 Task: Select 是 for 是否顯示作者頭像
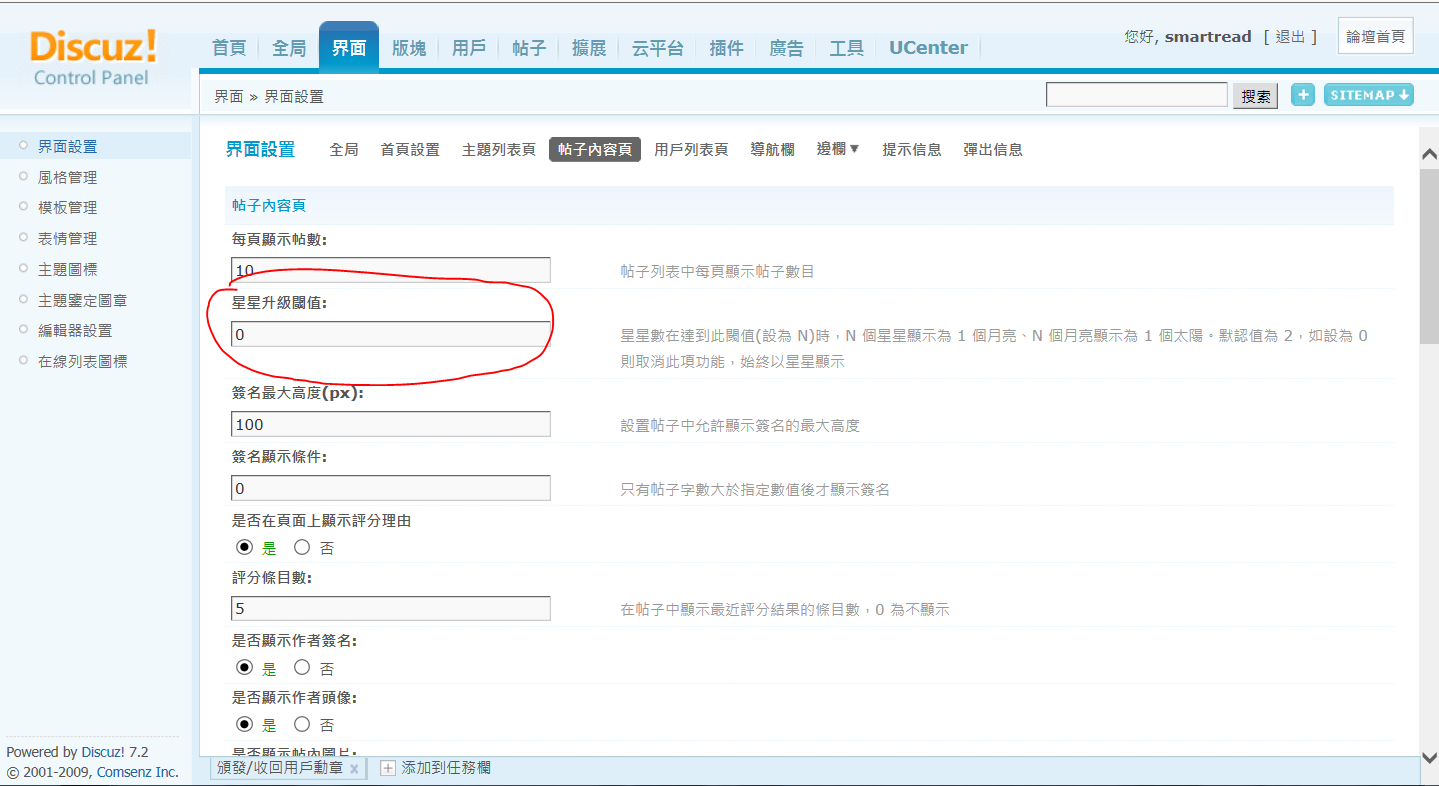coord(244,723)
